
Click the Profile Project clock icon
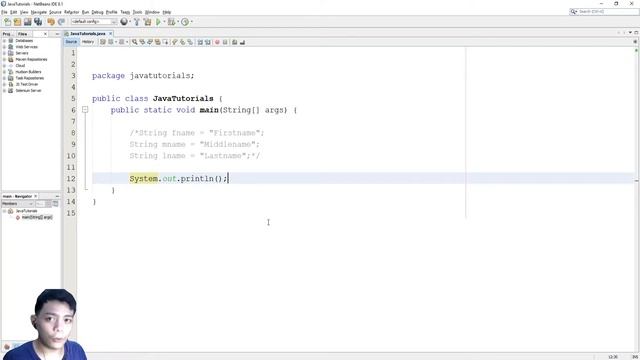tap(185, 22)
